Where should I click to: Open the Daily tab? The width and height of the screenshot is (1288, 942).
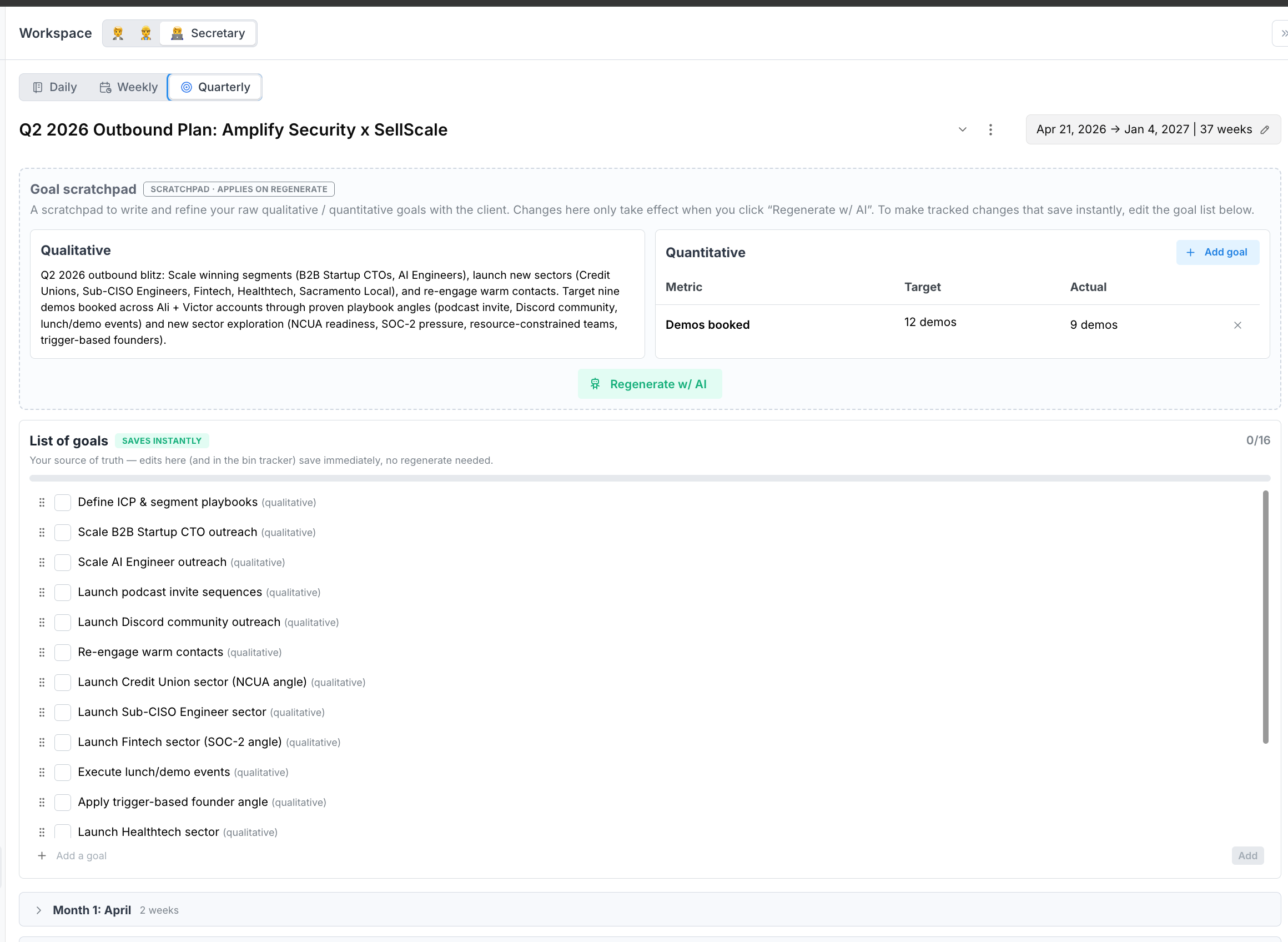point(56,87)
